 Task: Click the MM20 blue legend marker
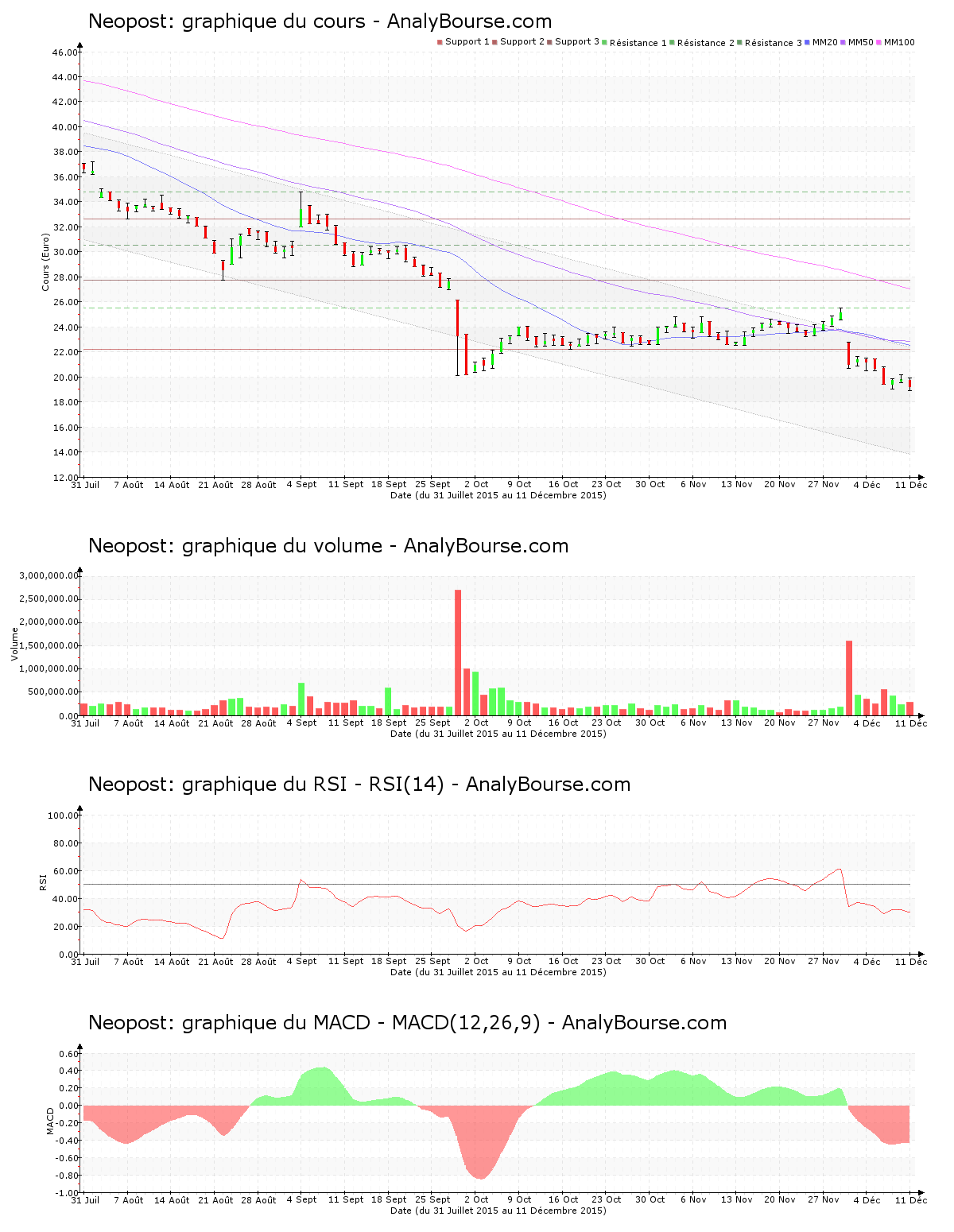pyautogui.click(x=808, y=42)
